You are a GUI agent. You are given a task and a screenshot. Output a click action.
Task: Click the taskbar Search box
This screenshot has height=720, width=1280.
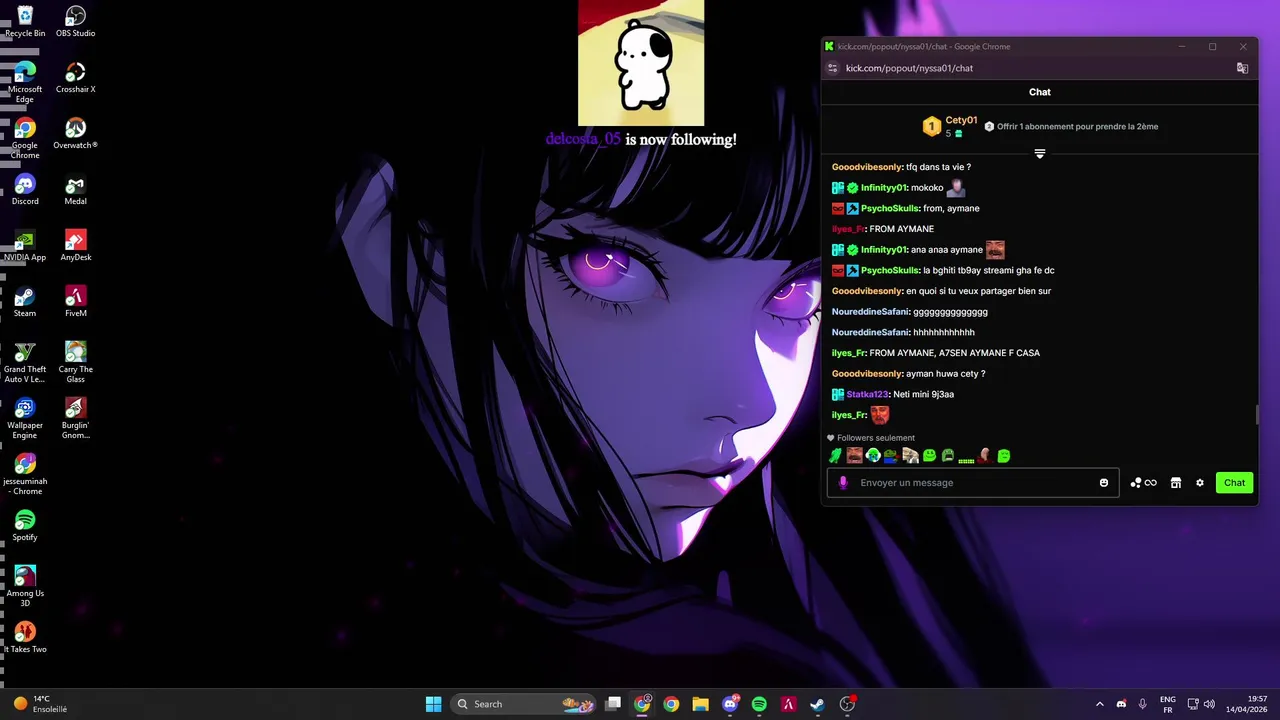tap(525, 704)
